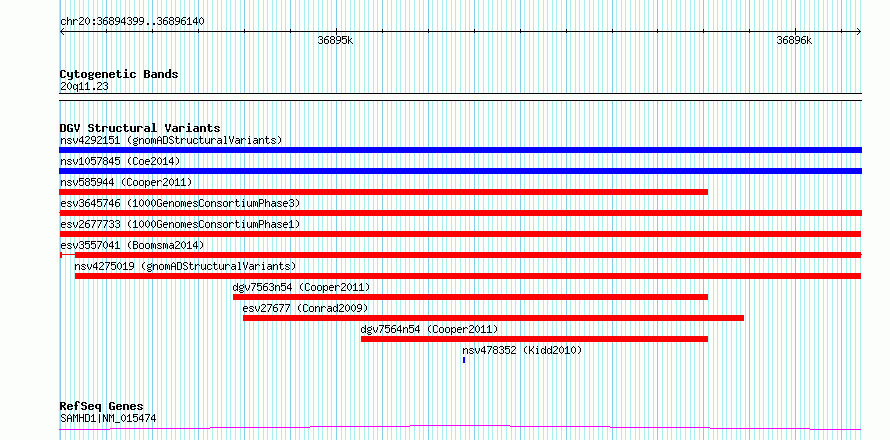Select the blue nsv4292151 variant bar
The height and width of the screenshot is (440, 890).
[x=460, y=150]
